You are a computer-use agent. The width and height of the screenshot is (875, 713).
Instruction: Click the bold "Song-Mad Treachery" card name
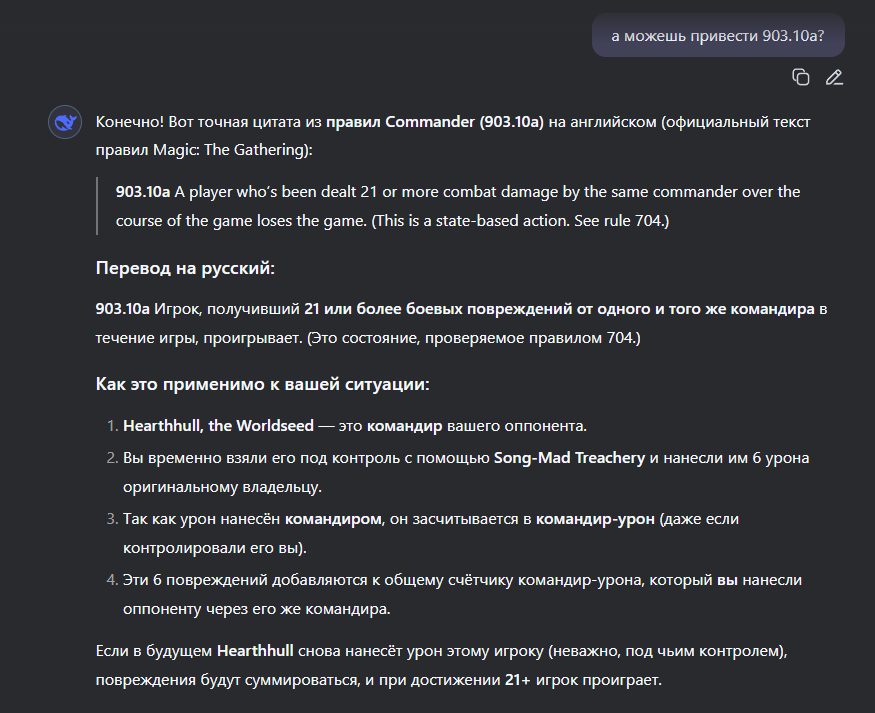pyautogui.click(x=568, y=457)
